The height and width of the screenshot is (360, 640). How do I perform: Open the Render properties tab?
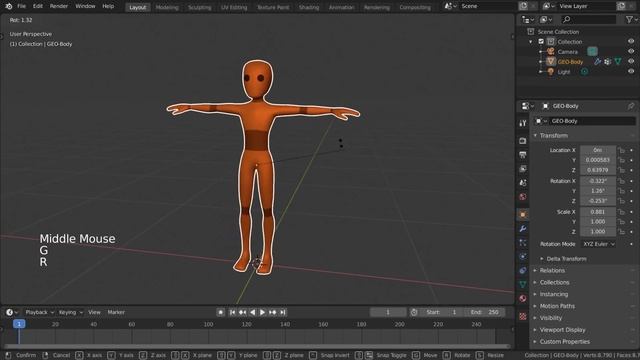(x=523, y=141)
